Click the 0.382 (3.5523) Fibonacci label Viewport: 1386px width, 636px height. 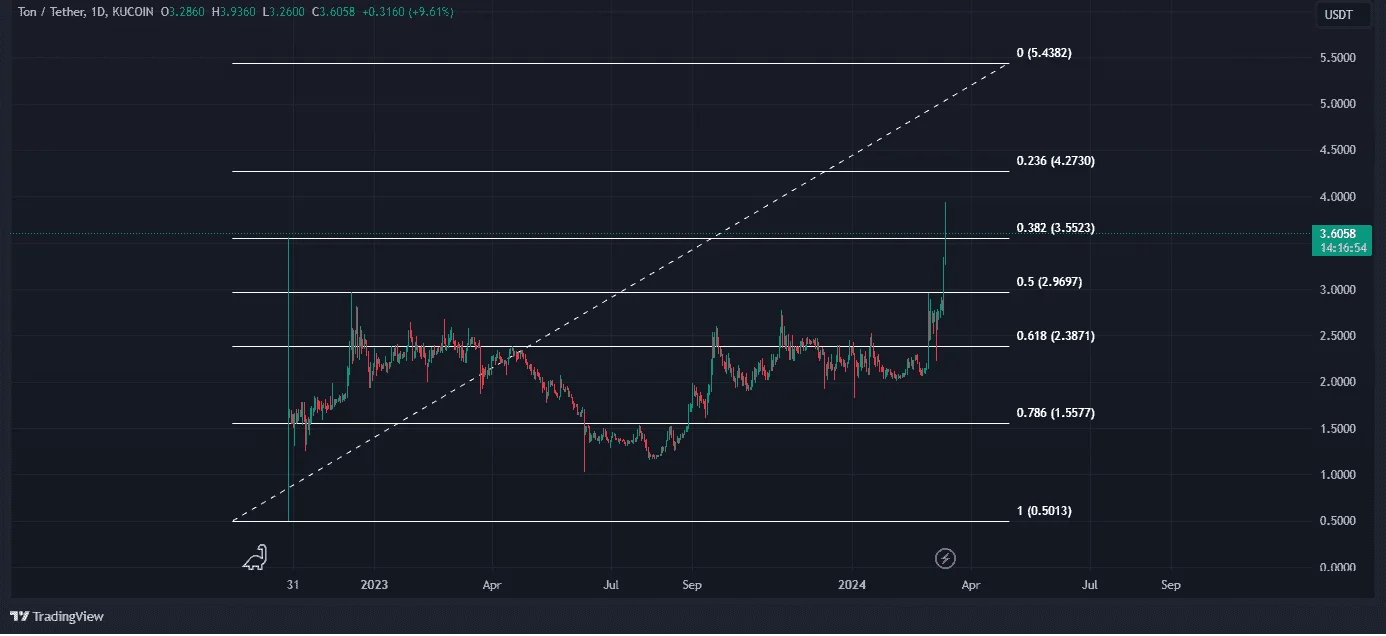(x=1055, y=228)
